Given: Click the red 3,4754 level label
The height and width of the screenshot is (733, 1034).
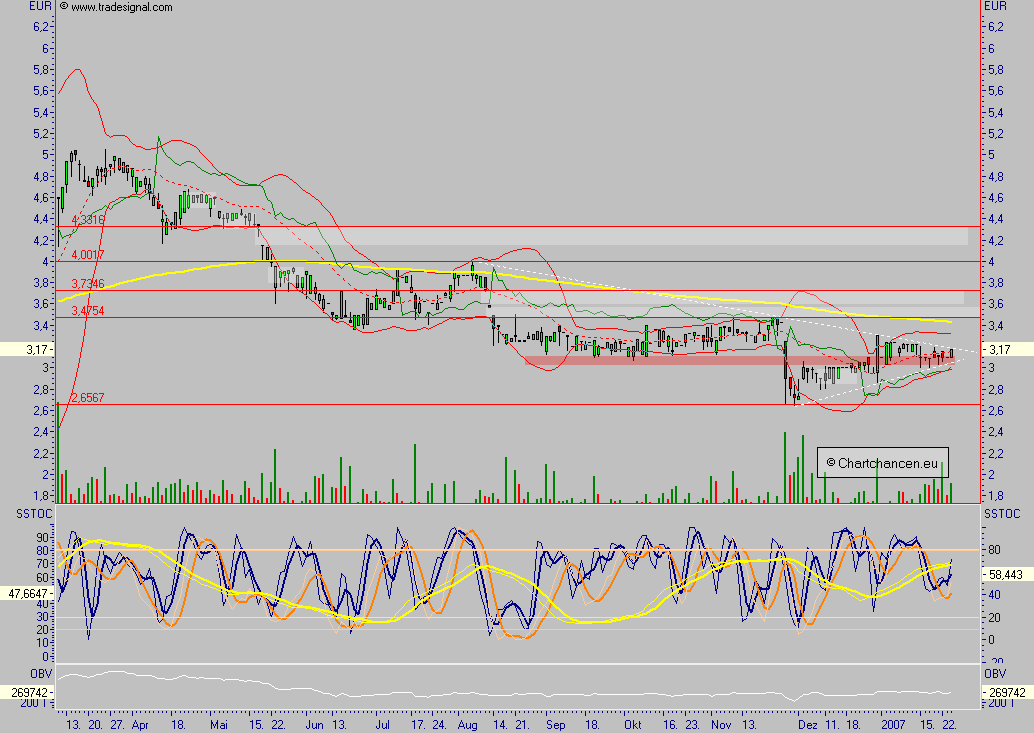Looking at the screenshot, I should 88,311.
